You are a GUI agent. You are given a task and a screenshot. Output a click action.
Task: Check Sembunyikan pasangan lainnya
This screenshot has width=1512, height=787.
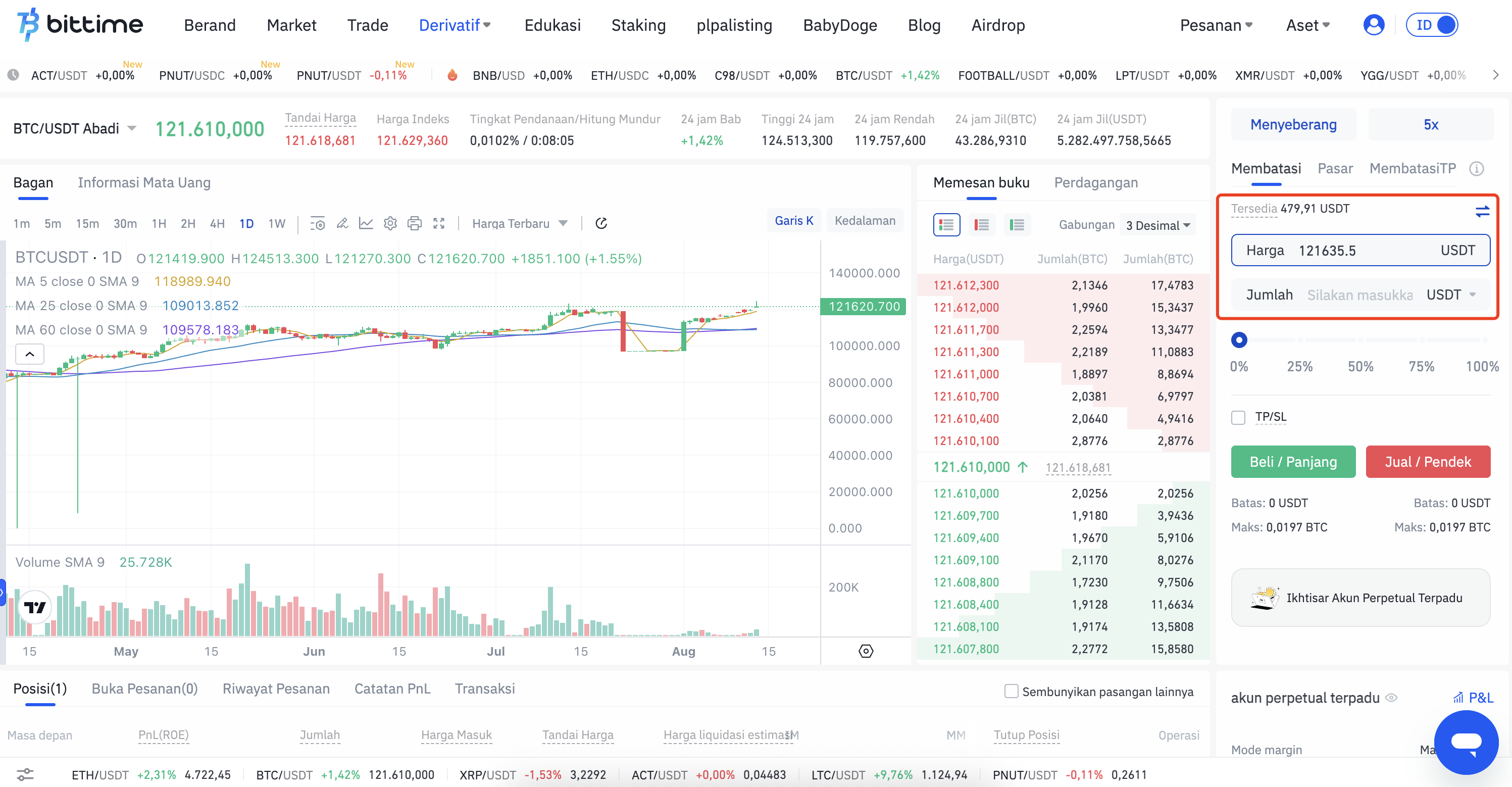(1011, 691)
